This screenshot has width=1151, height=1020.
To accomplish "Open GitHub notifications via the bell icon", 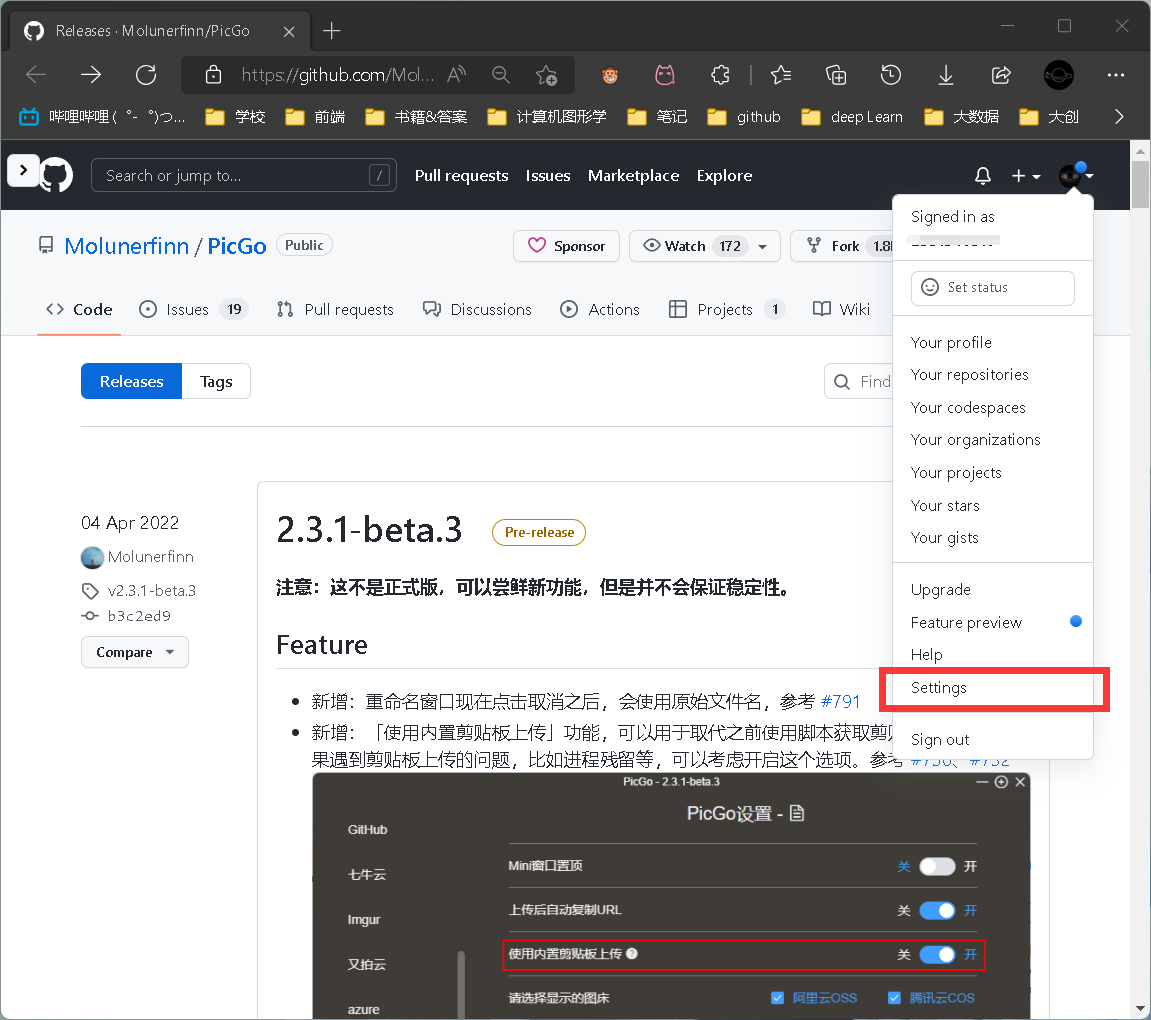I will coord(983,175).
